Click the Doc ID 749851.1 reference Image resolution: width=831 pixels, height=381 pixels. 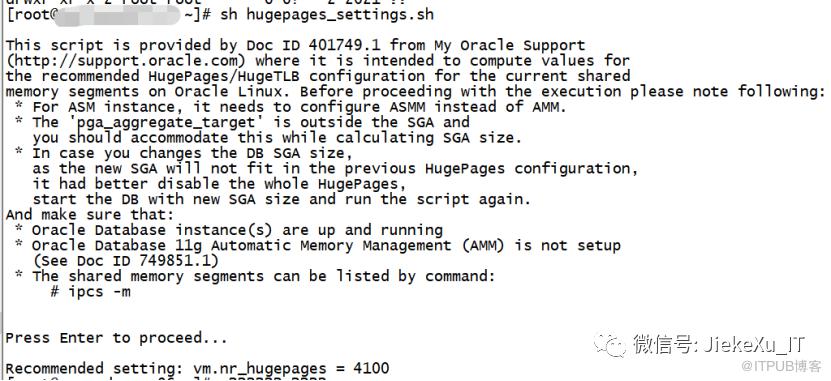[143, 261]
